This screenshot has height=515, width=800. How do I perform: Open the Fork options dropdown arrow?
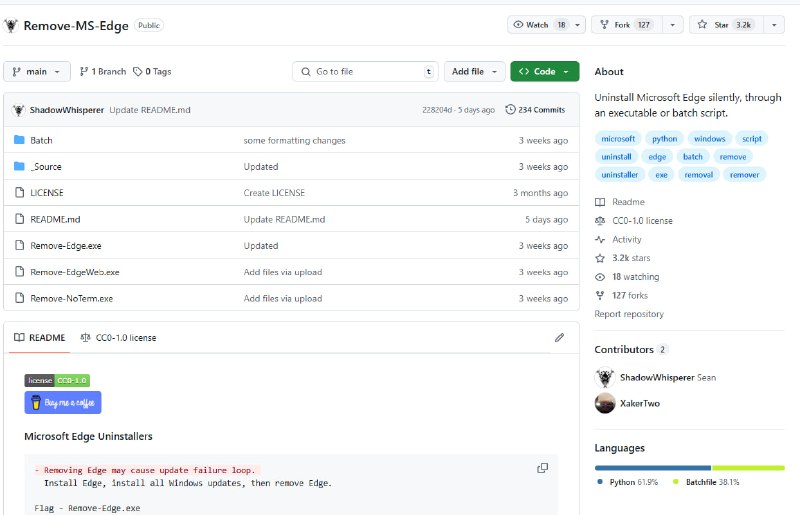[x=671, y=25]
